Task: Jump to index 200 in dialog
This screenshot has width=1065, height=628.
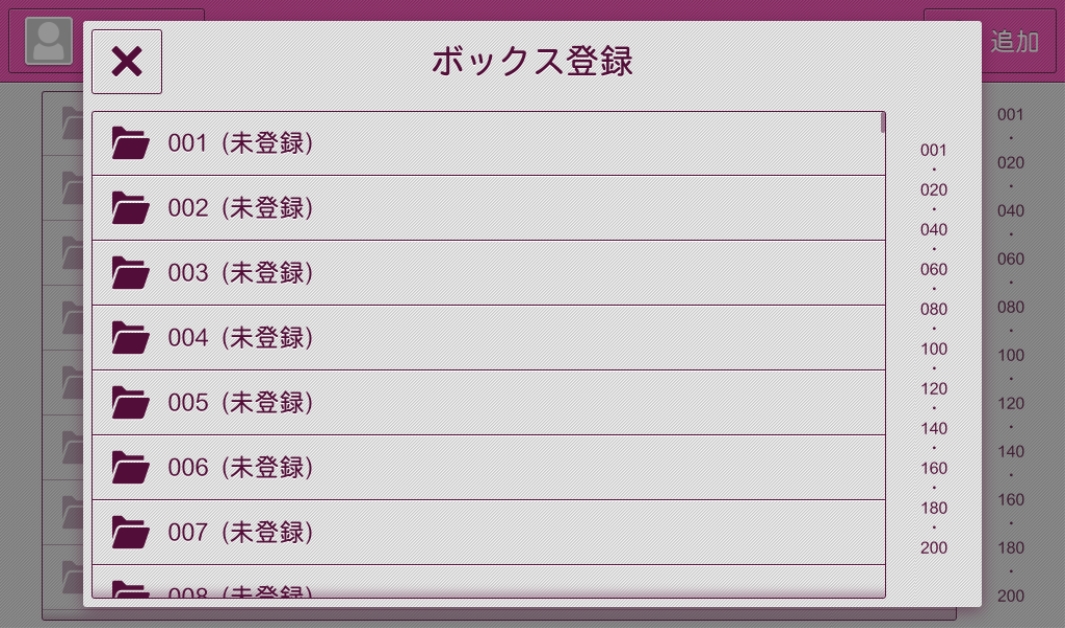Action: [x=933, y=547]
